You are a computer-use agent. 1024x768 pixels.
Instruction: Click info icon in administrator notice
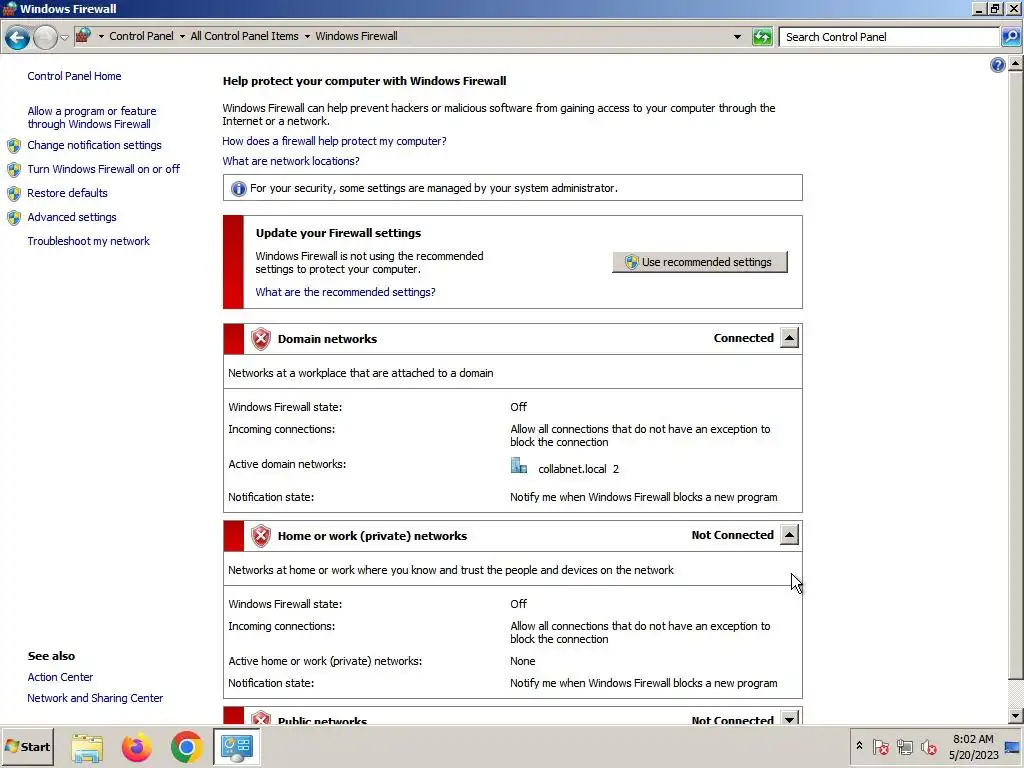(238, 189)
